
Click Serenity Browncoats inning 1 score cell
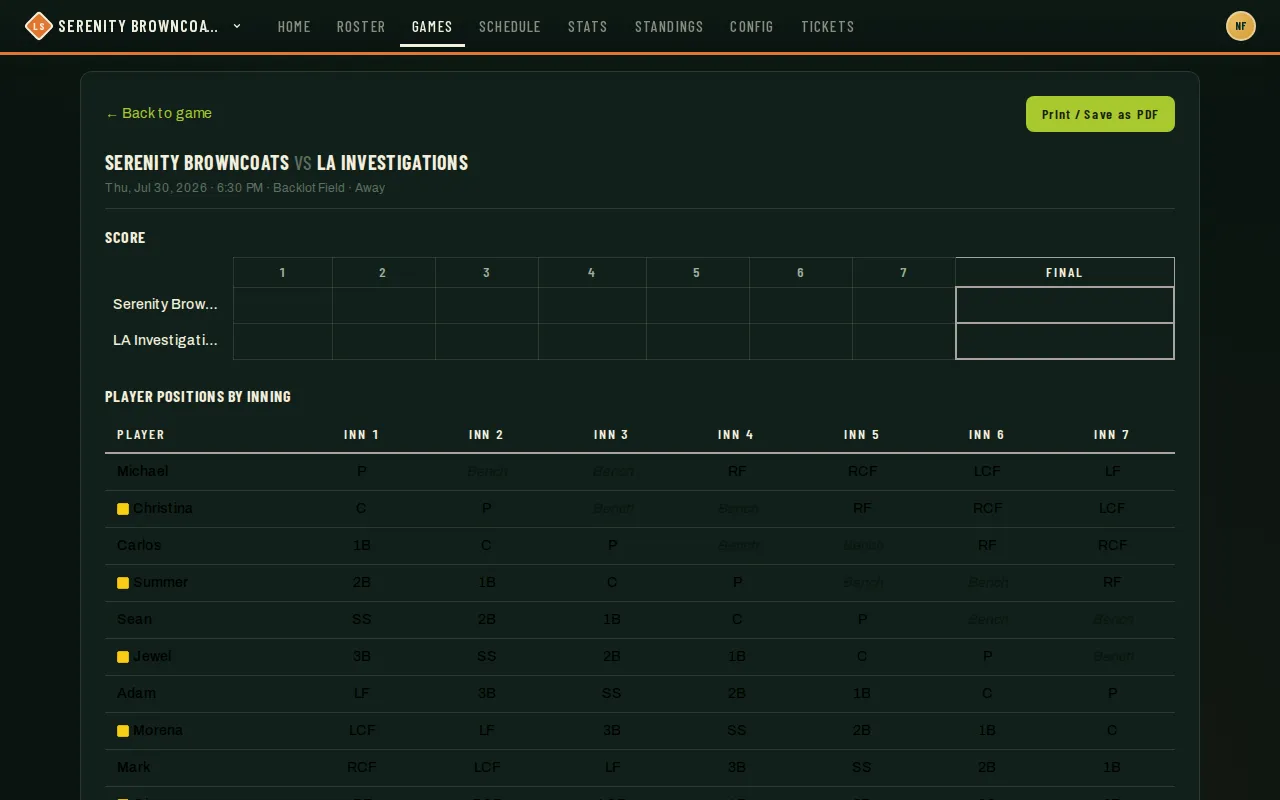pos(283,305)
